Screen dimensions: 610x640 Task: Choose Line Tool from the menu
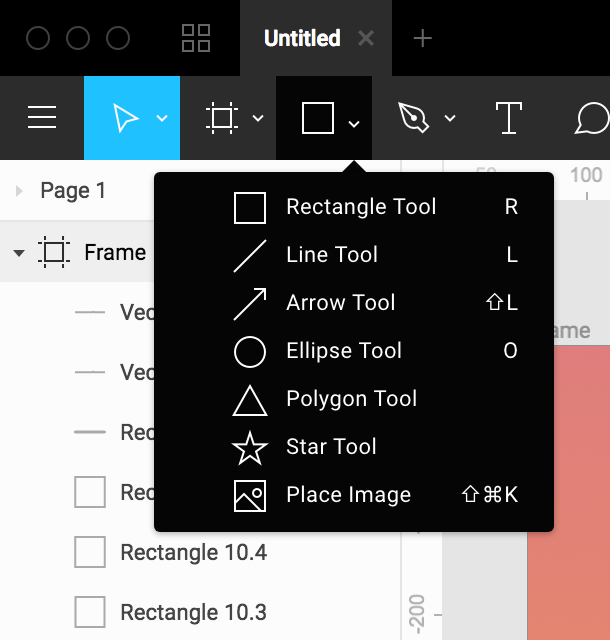click(332, 255)
